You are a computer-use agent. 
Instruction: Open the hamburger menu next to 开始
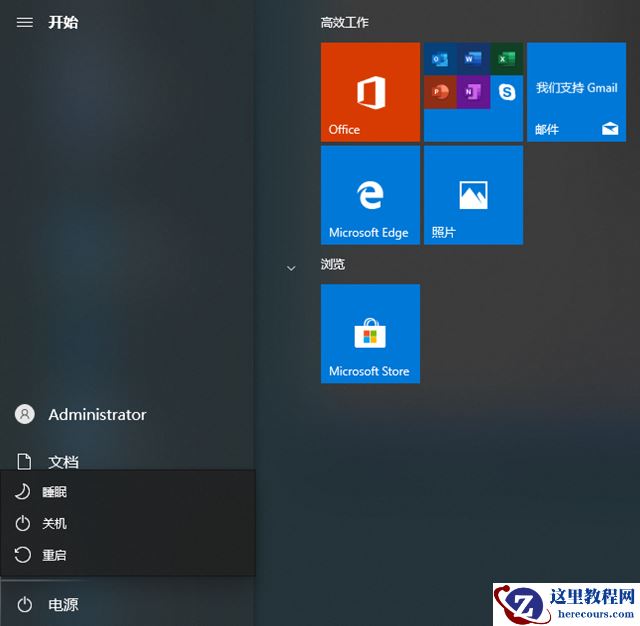24,22
